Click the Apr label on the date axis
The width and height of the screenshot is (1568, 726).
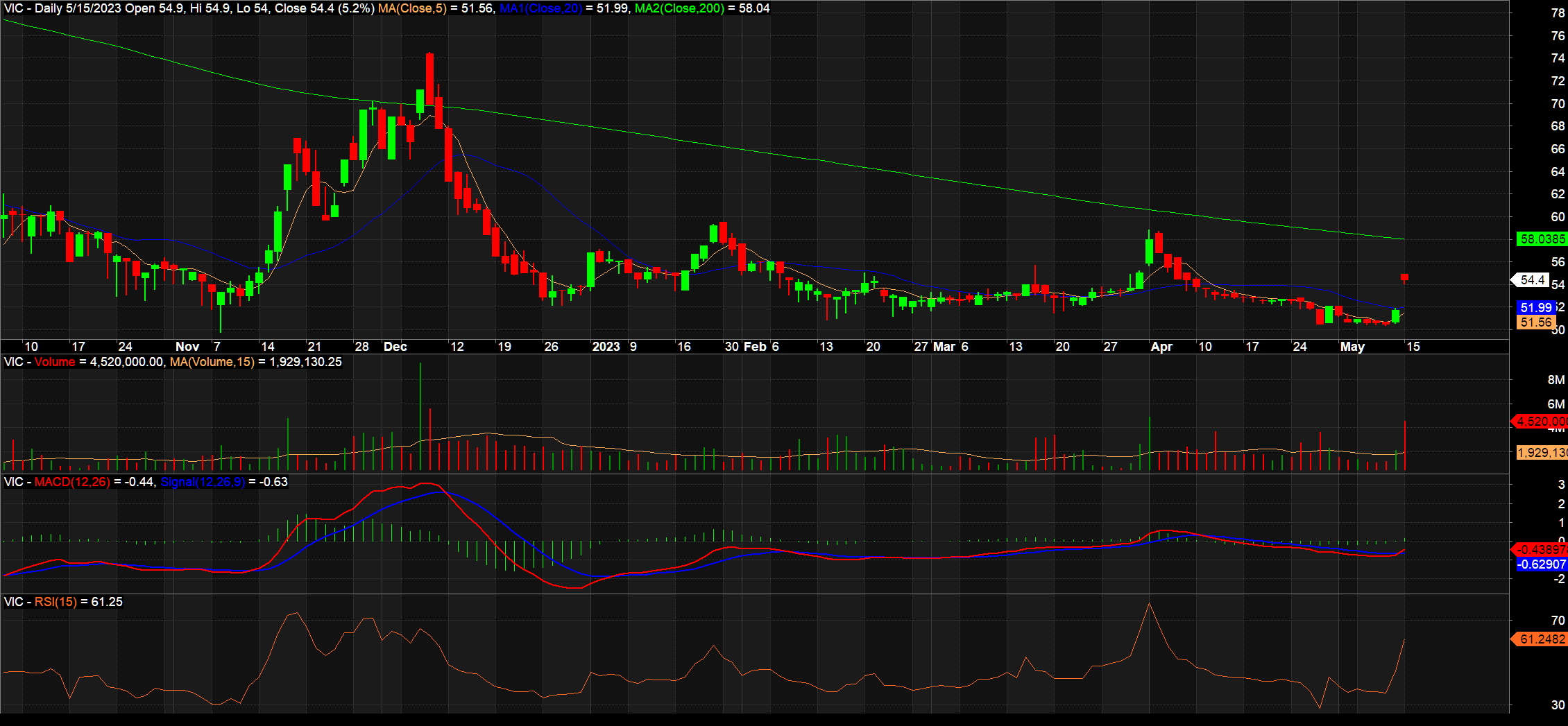point(1161,347)
